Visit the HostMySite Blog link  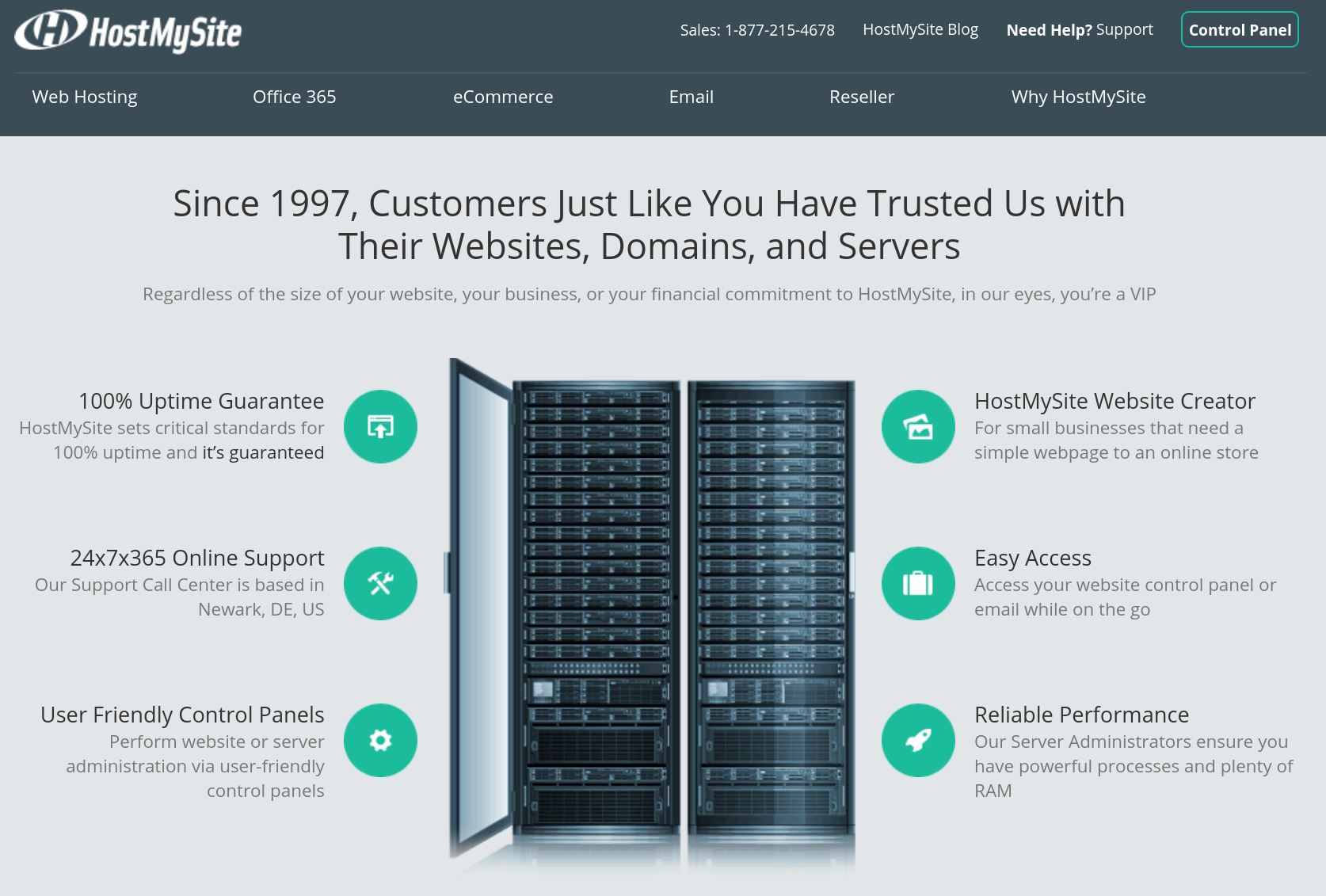point(920,29)
